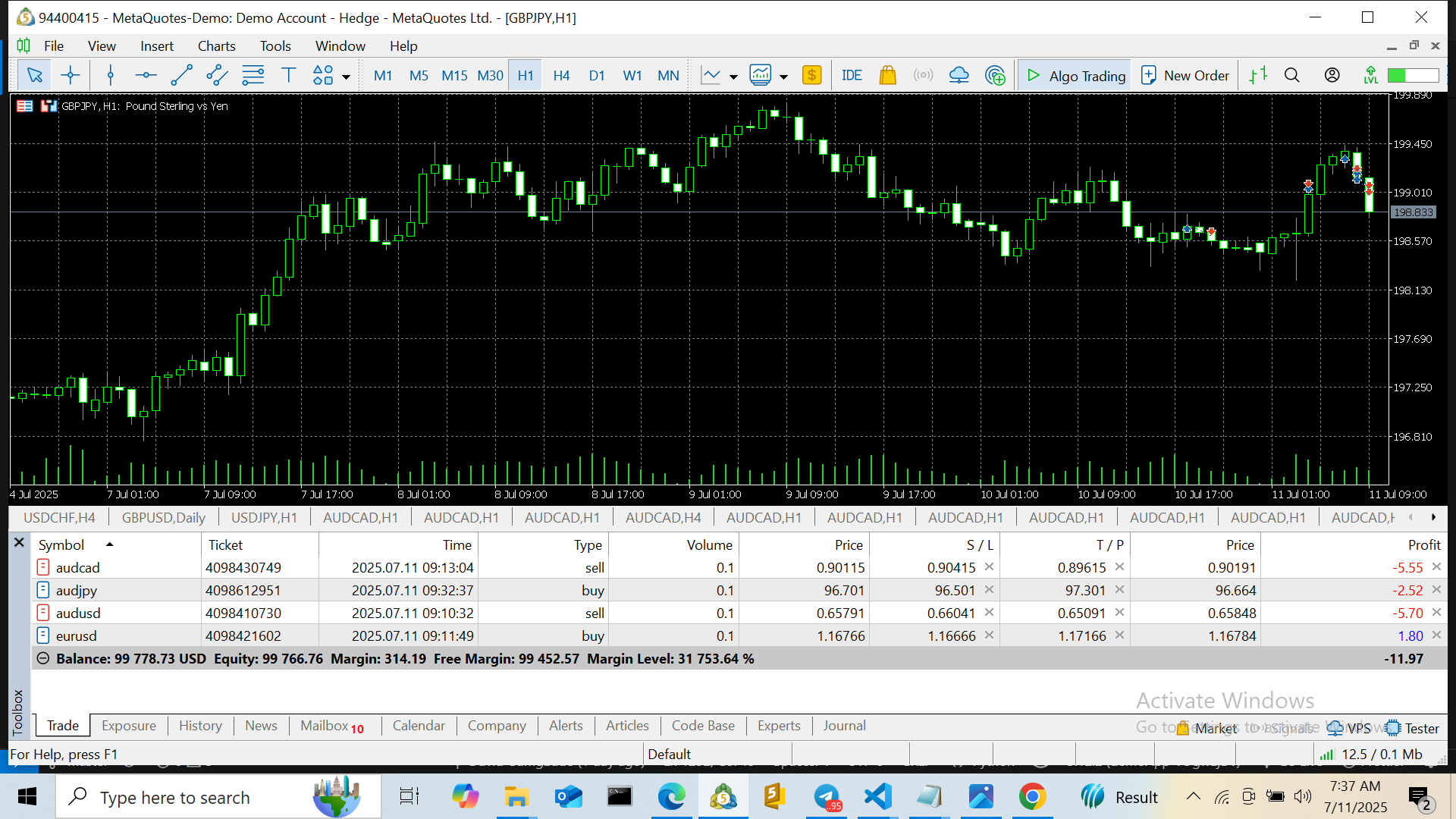Select the text label tool
1456x819 pixels.
[288, 75]
